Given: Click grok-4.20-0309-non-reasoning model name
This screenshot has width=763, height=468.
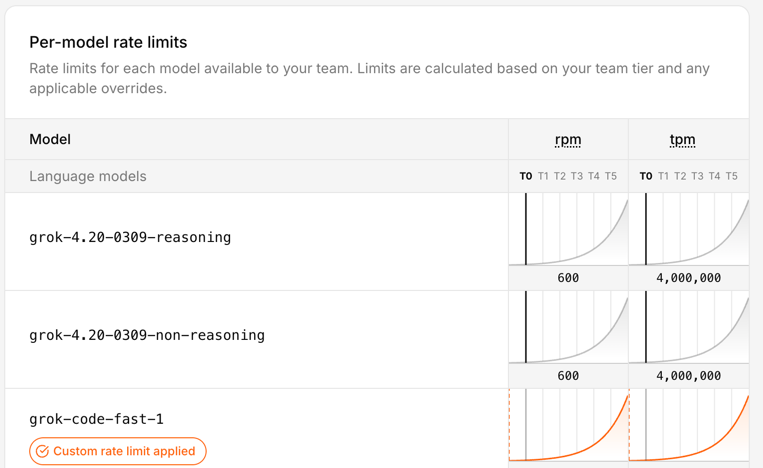Looking at the screenshot, I should tap(147, 335).
